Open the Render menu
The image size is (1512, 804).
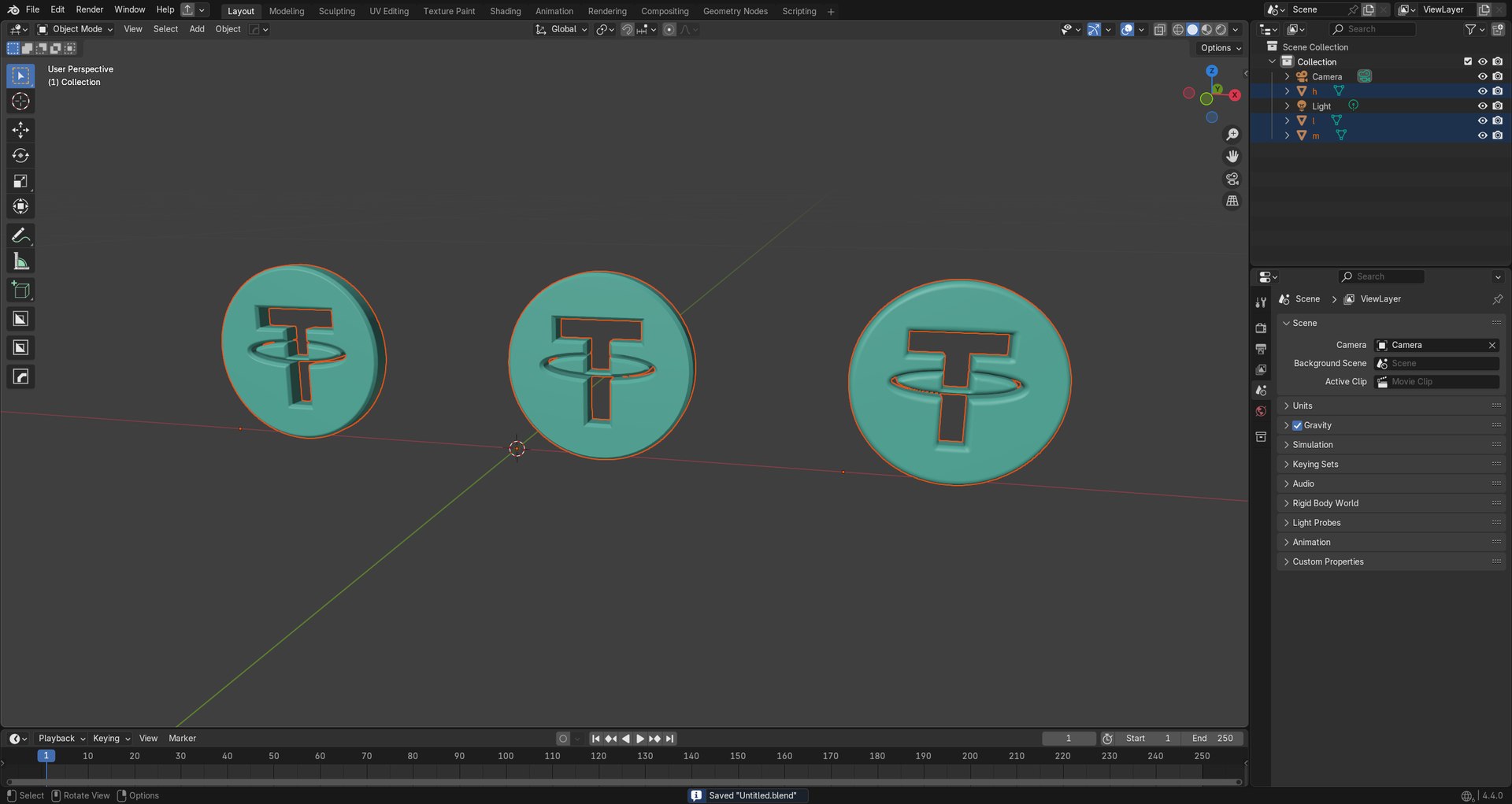[90, 9]
